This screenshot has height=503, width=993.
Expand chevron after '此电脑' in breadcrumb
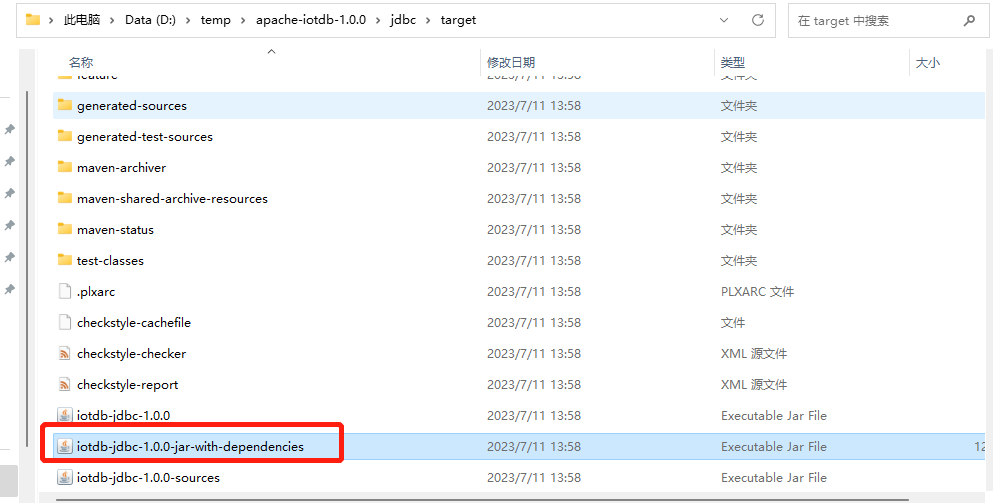coord(112,20)
